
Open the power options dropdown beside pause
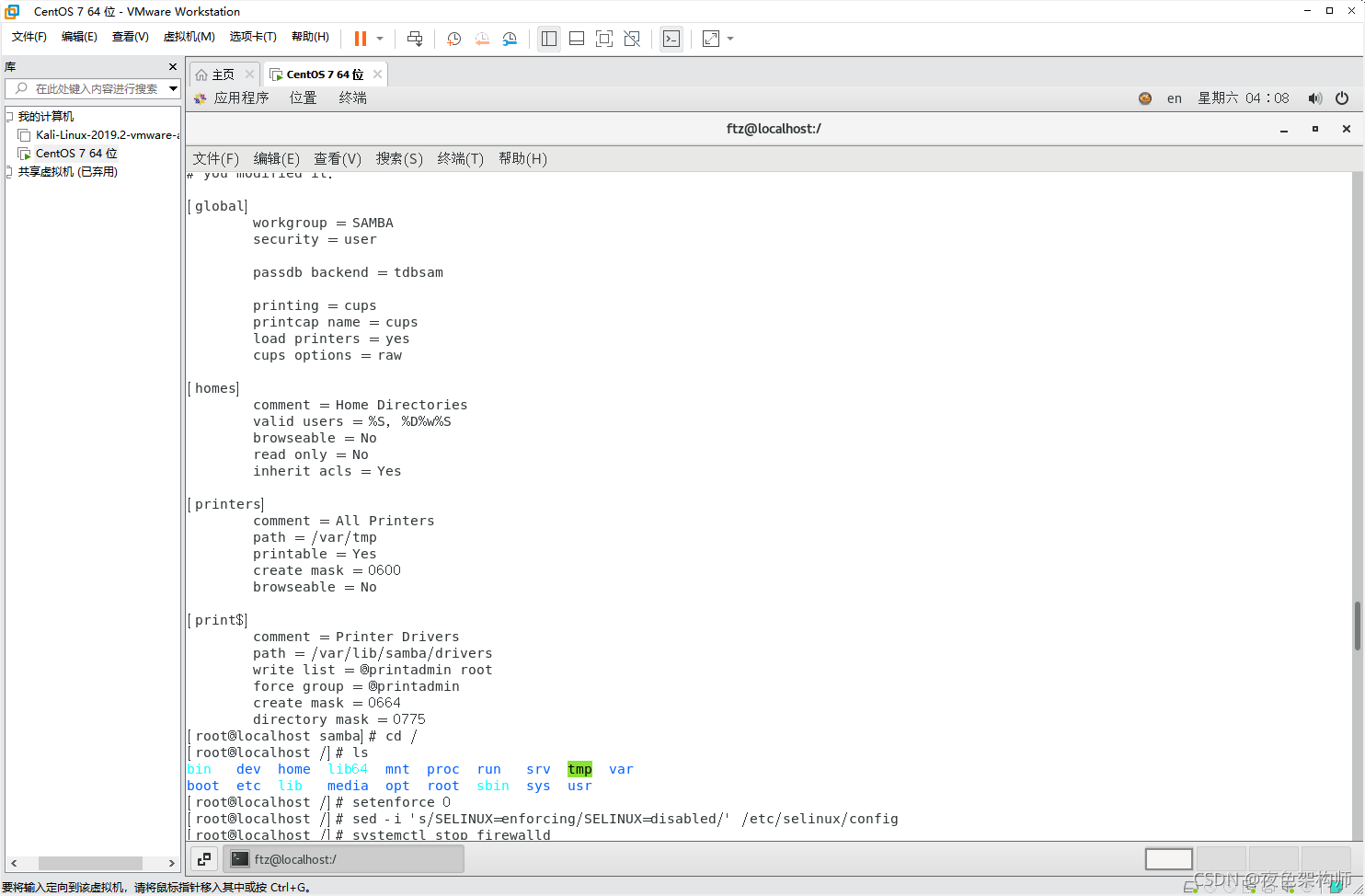click(380, 39)
